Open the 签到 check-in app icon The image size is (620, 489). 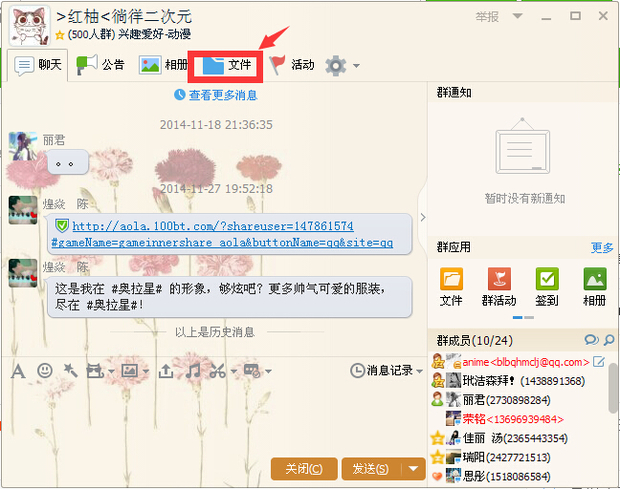click(x=547, y=287)
